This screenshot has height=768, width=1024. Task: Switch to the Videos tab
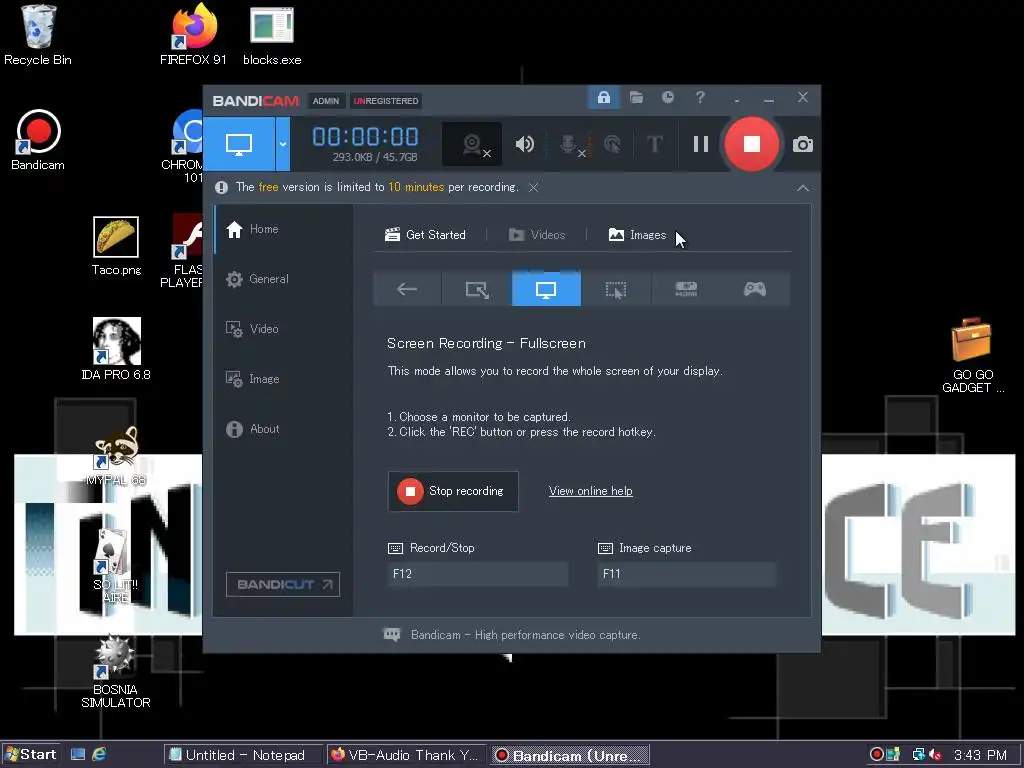click(x=537, y=234)
